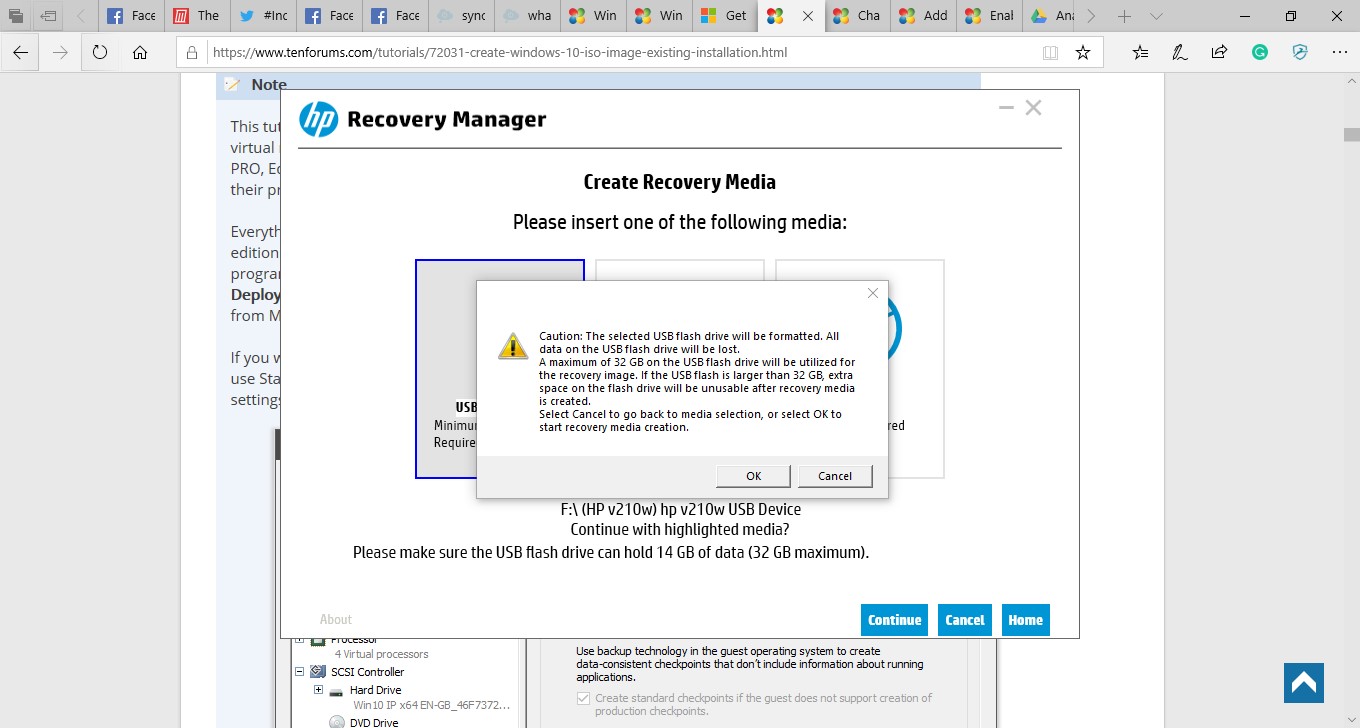Collapse the SCSI Controller tree node
The height and width of the screenshot is (728, 1360).
(x=299, y=672)
